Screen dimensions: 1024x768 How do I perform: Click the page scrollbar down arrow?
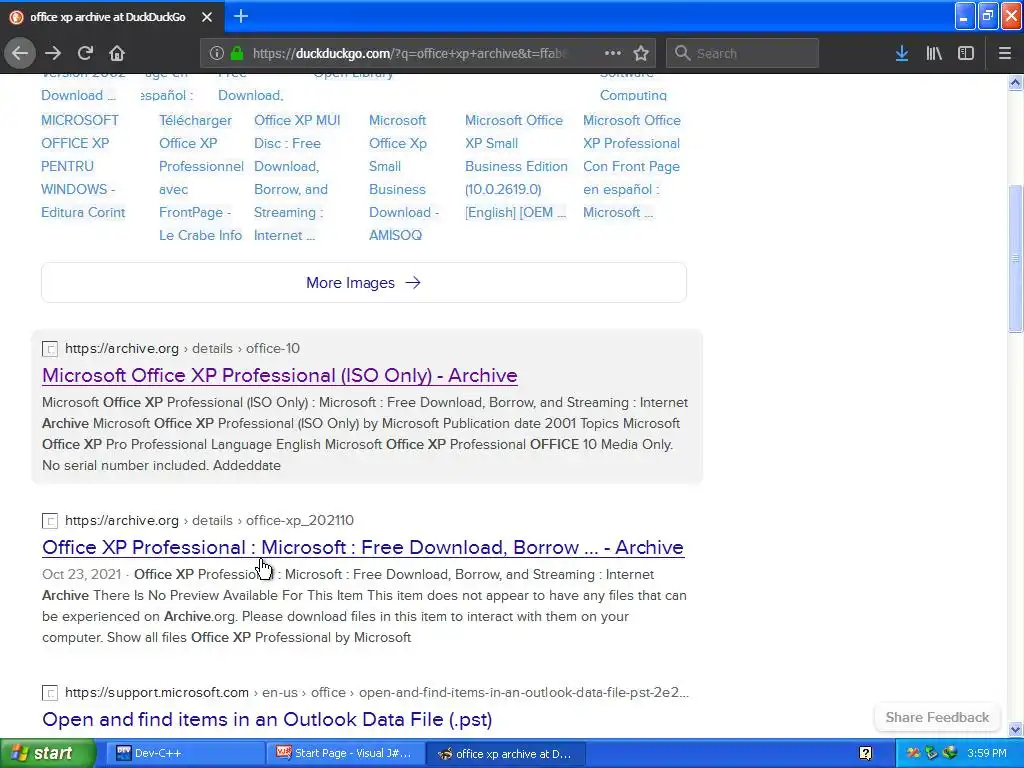[x=1015, y=729]
